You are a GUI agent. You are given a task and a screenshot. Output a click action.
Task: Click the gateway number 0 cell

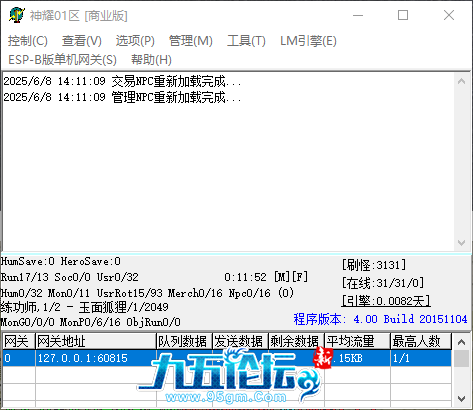tap(19, 358)
